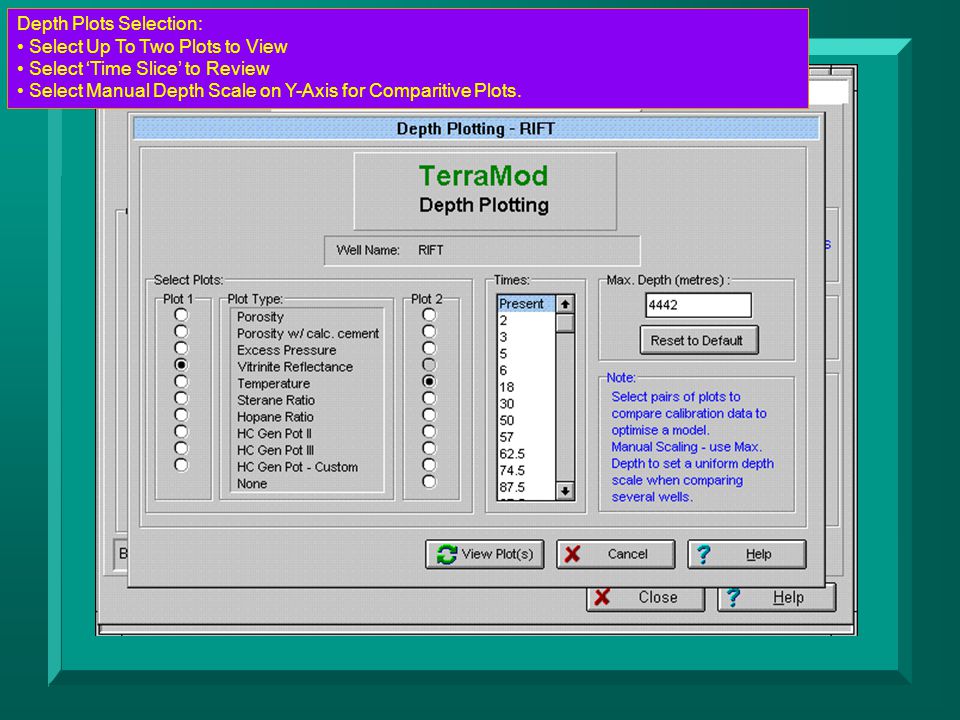This screenshot has height=720, width=960.
Task: Select Vitrinite Reflectance radio in Plot 1 column
Action: (x=181, y=365)
